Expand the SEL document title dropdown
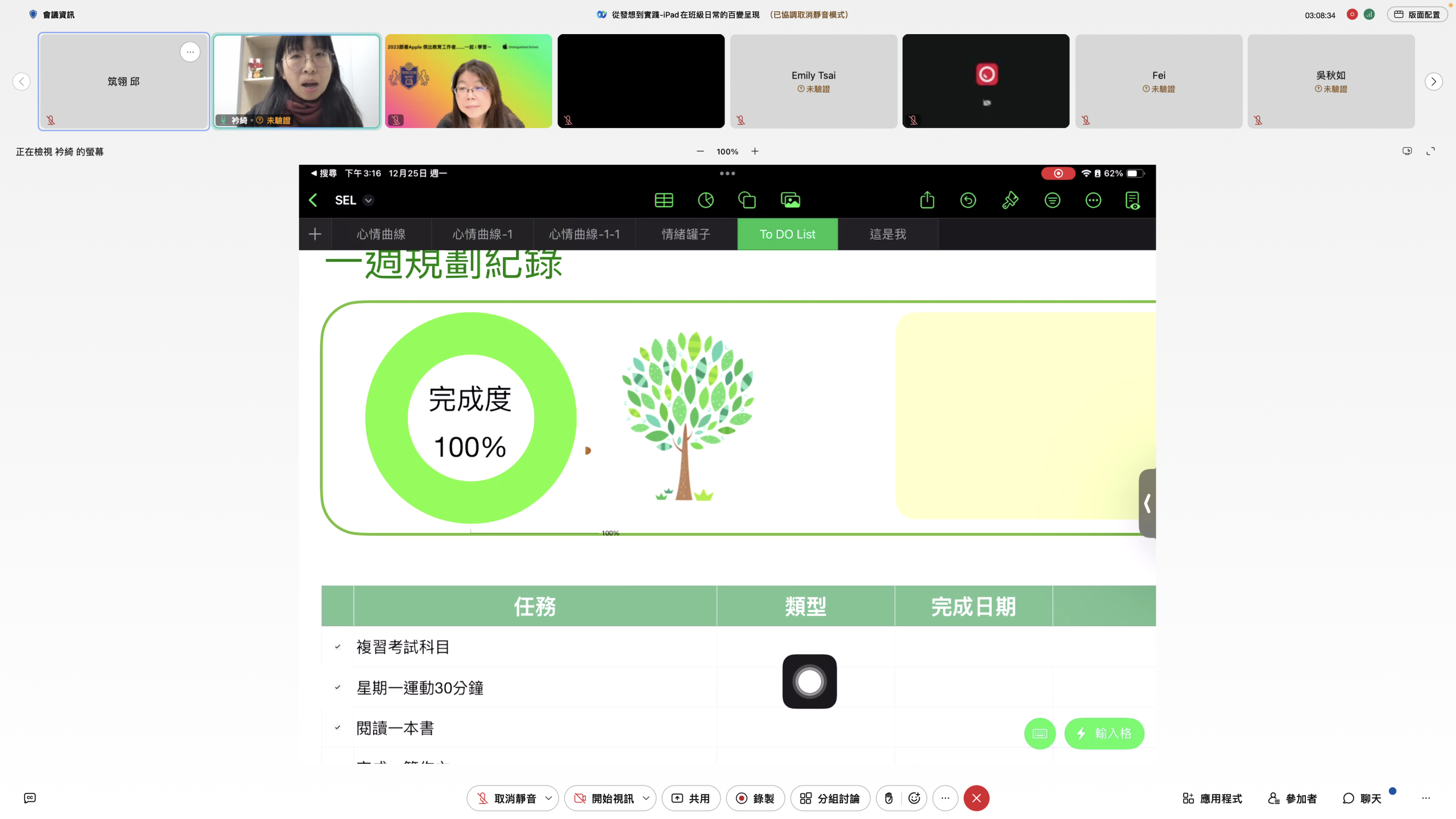Image resolution: width=1456 pixels, height=819 pixels. tap(369, 200)
